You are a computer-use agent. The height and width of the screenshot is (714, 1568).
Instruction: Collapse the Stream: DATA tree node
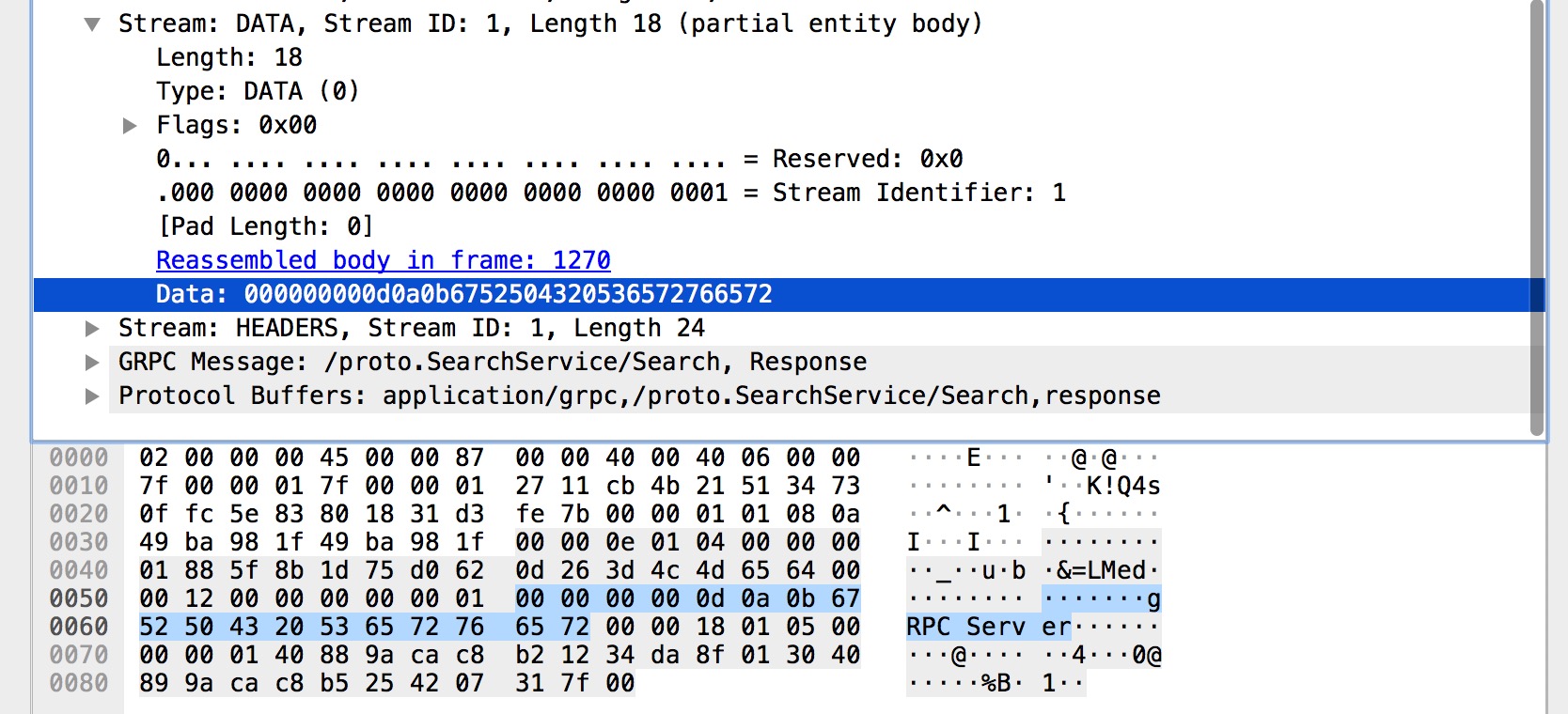pyautogui.click(x=92, y=24)
